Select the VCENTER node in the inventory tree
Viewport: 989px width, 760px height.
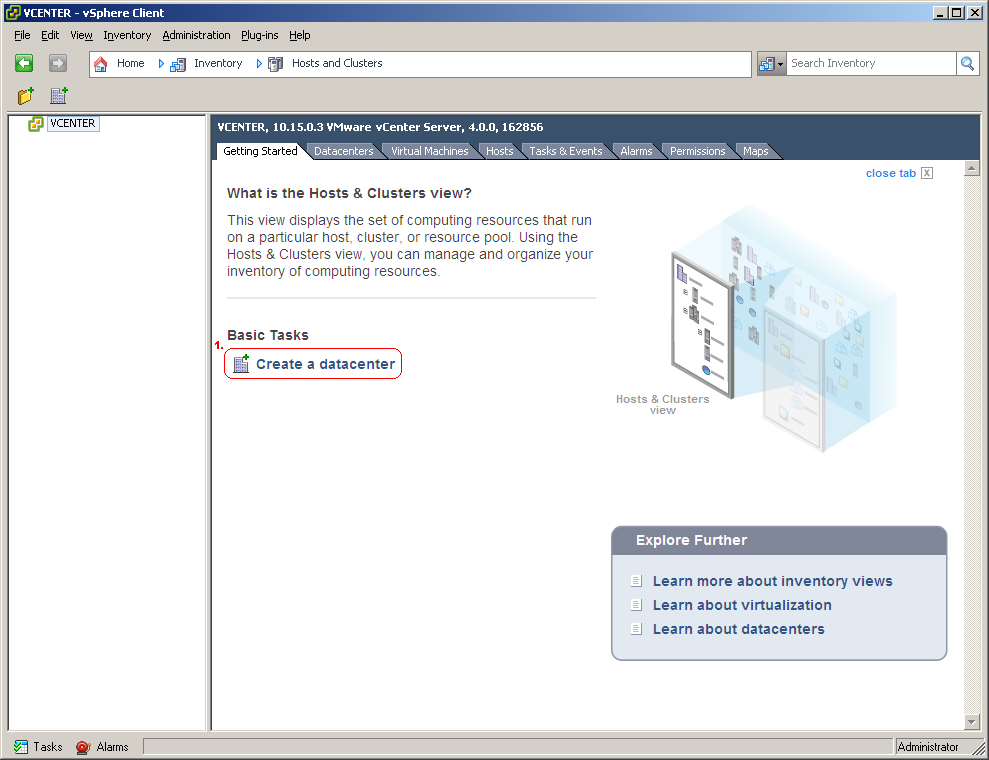[x=73, y=124]
